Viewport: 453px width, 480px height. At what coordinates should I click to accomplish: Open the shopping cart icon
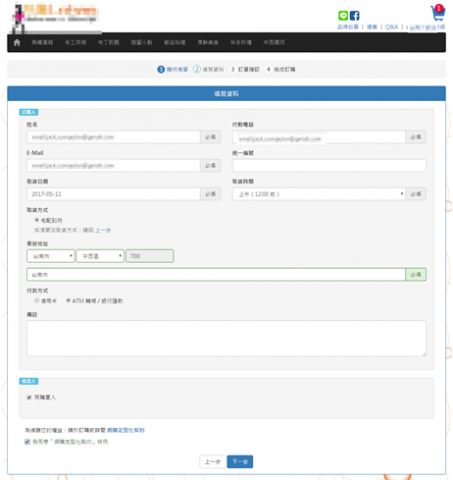coord(438,13)
